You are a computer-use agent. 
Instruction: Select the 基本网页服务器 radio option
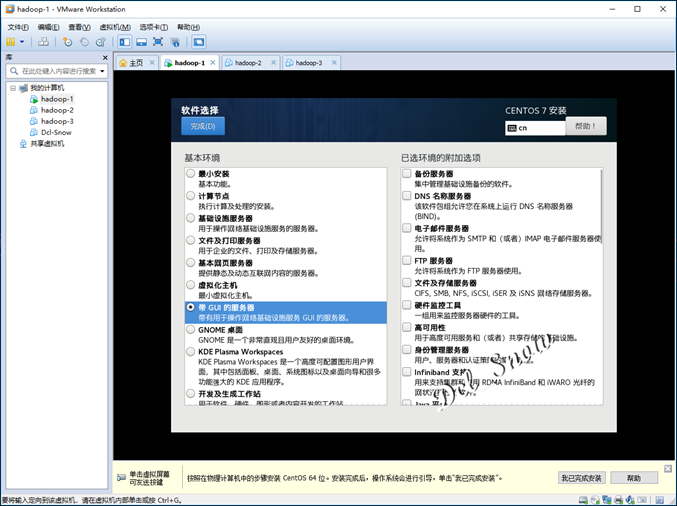coord(190,263)
